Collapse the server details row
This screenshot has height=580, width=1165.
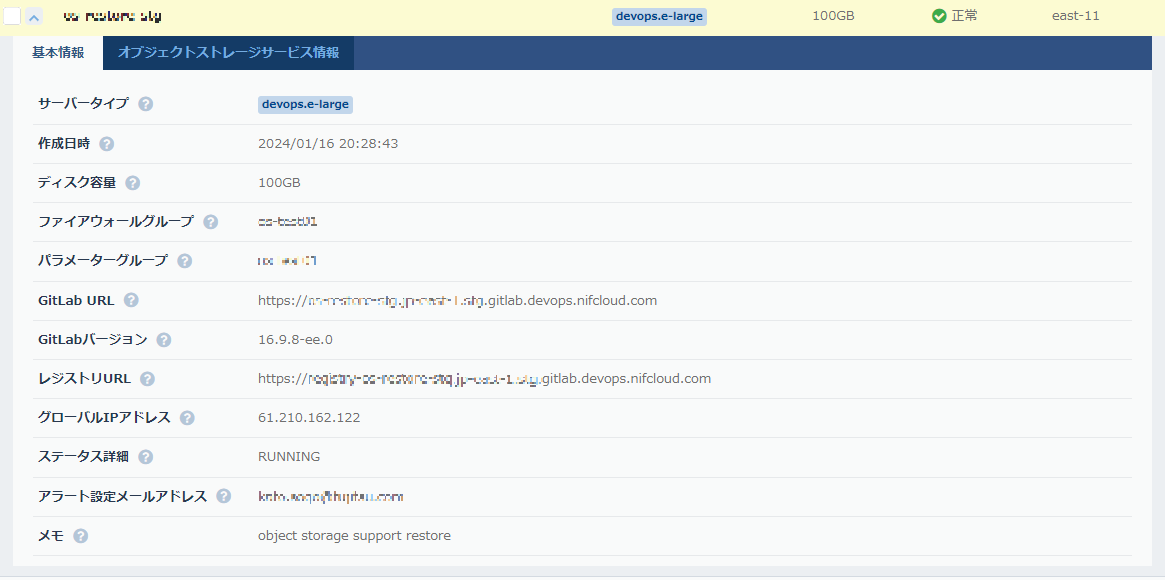pyautogui.click(x=34, y=17)
